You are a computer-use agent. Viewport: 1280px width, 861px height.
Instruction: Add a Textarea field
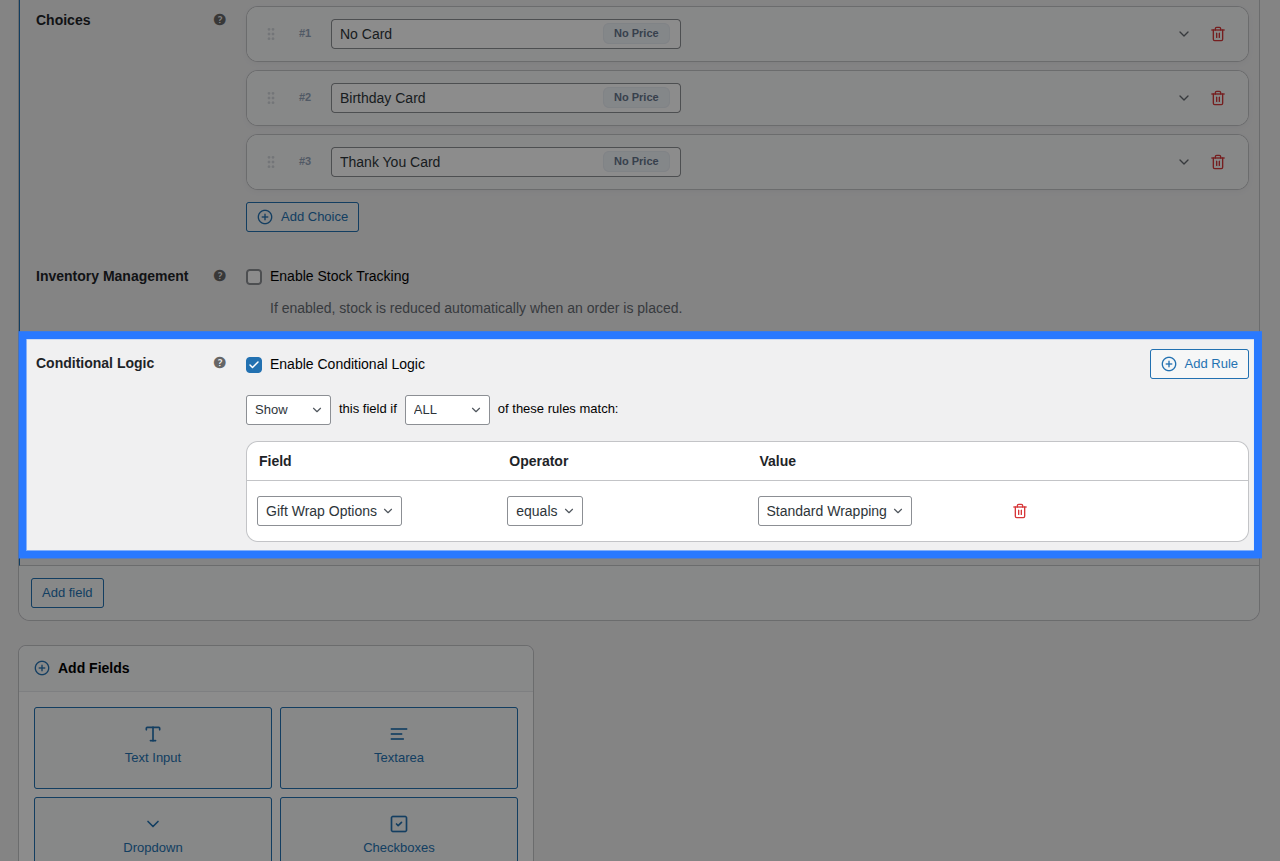[399, 748]
